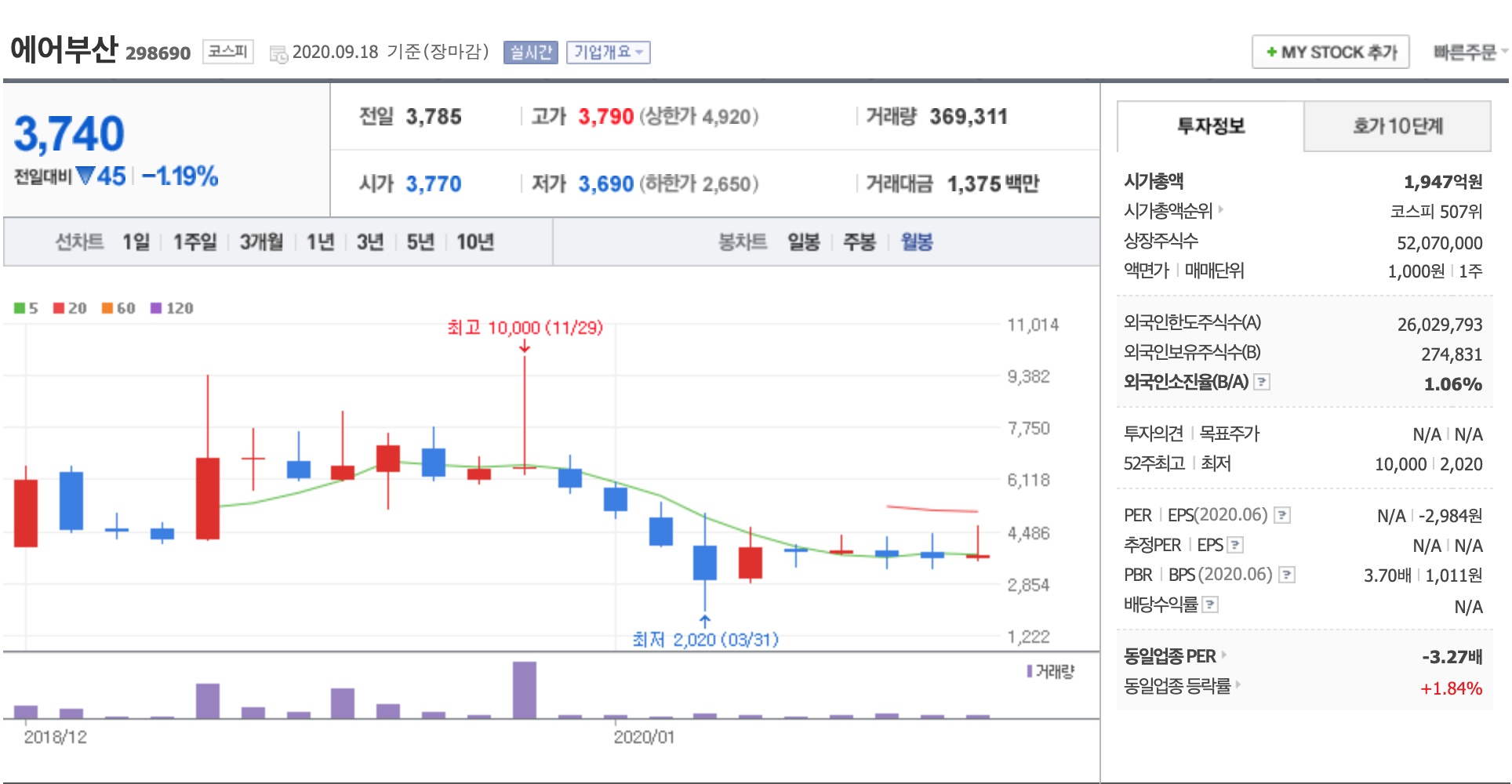Click the 거래량 volume legend label
Image resolution: width=1512 pixels, height=784 pixels.
tap(1051, 671)
